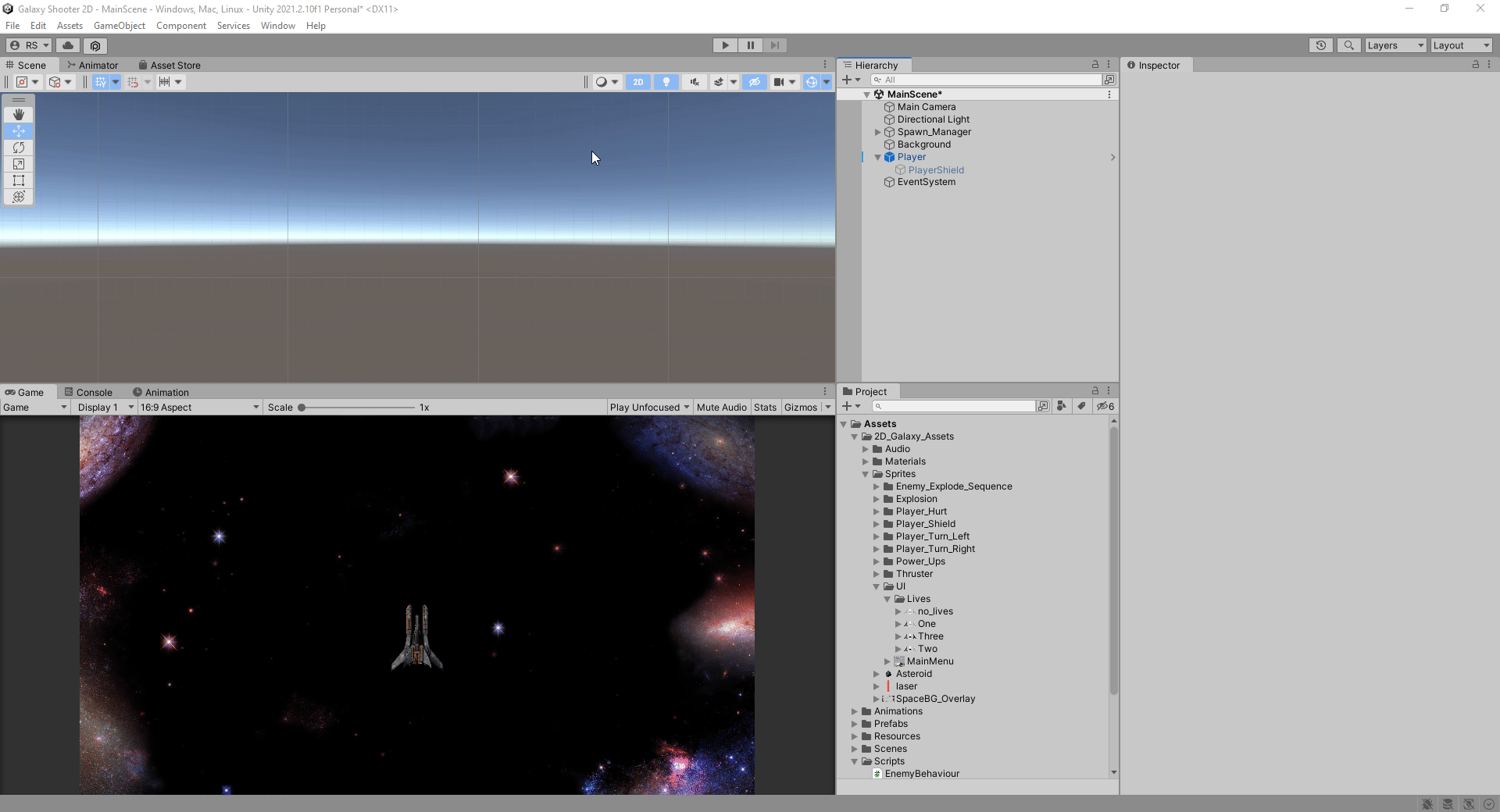Screen dimensions: 1500x812
Task: Select the Hand tool
Action: point(18,115)
